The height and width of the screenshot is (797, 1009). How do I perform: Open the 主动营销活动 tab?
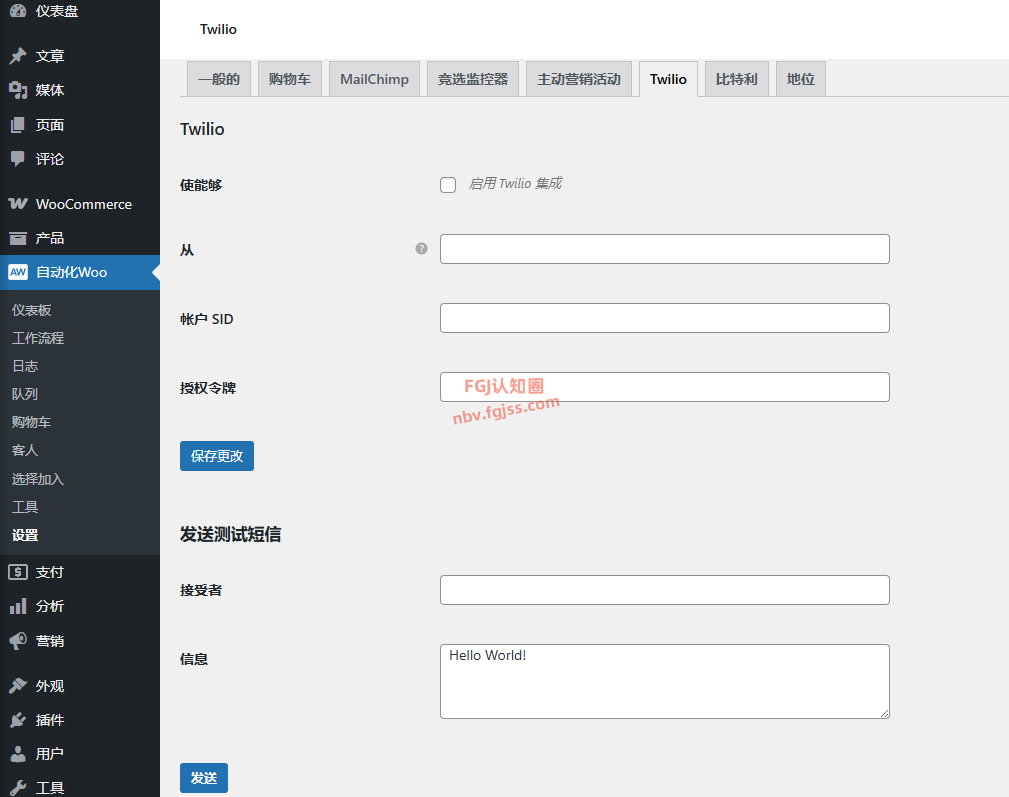tap(579, 79)
